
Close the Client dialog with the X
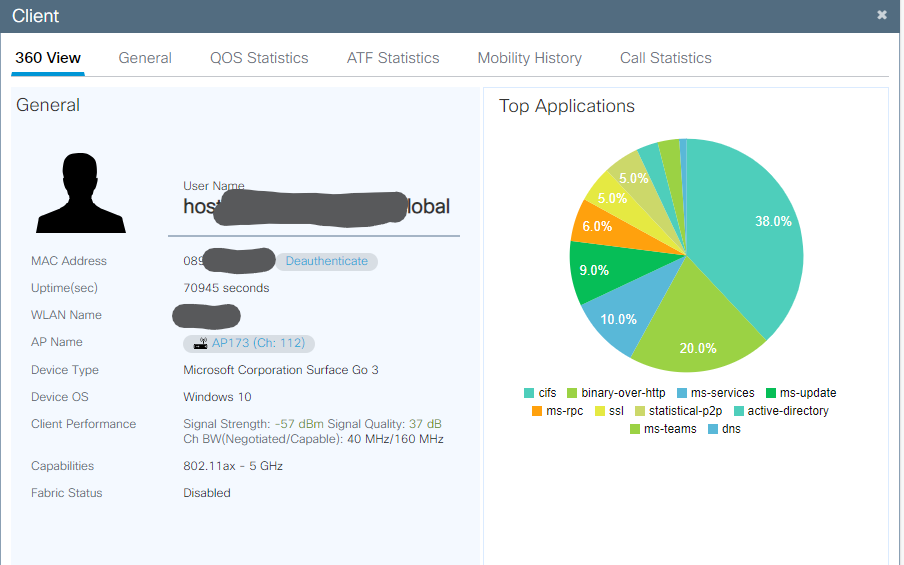[x=882, y=15]
